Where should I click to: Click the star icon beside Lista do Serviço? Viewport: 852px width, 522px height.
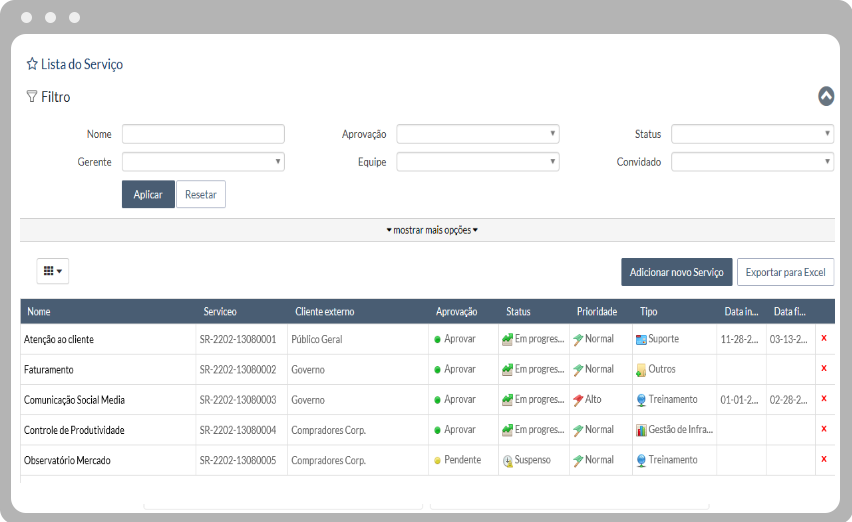point(32,64)
